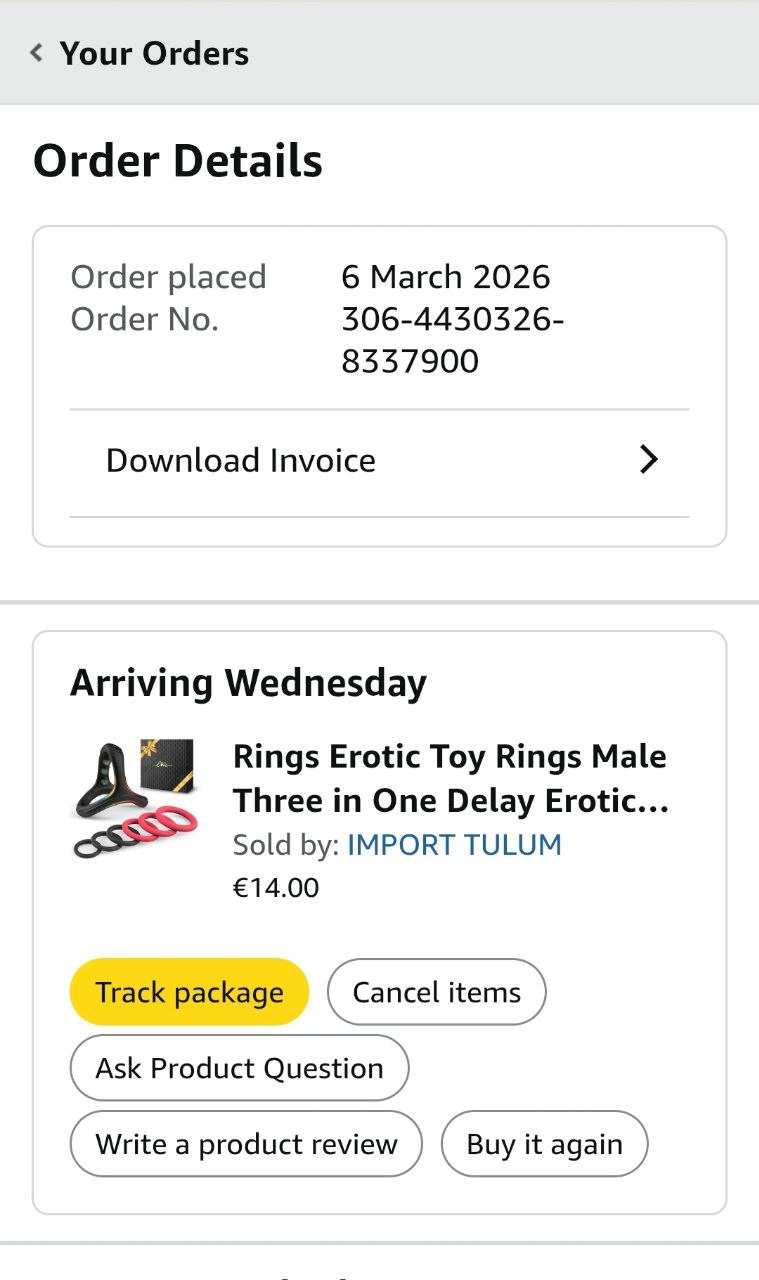Click the 6 March 2026 date
The height and width of the screenshot is (1280, 759).
click(446, 277)
